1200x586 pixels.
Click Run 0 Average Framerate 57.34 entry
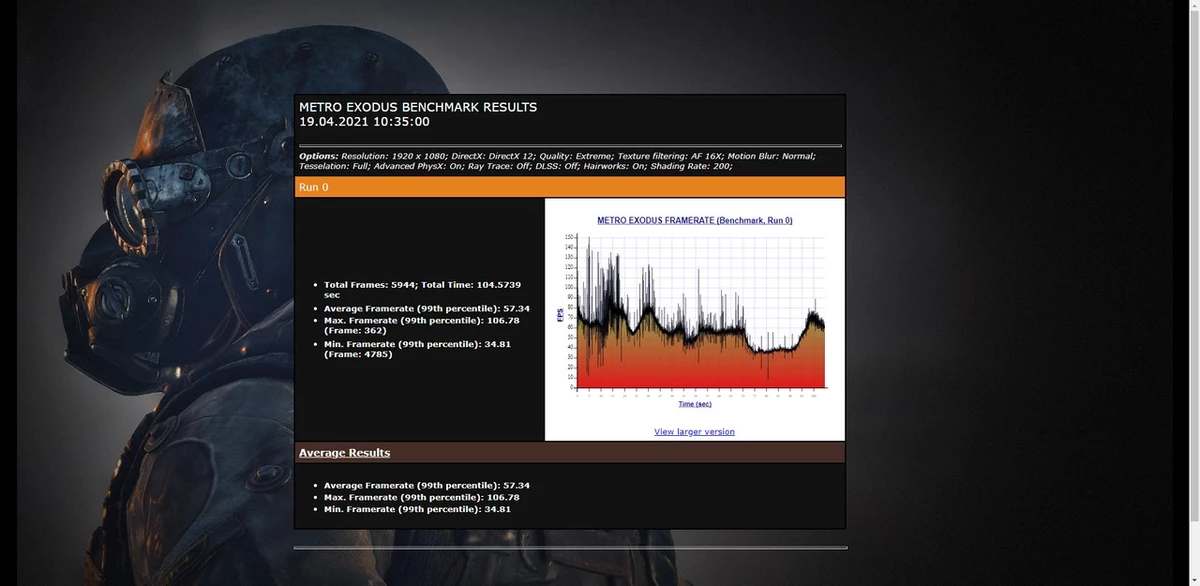pyautogui.click(x=427, y=309)
